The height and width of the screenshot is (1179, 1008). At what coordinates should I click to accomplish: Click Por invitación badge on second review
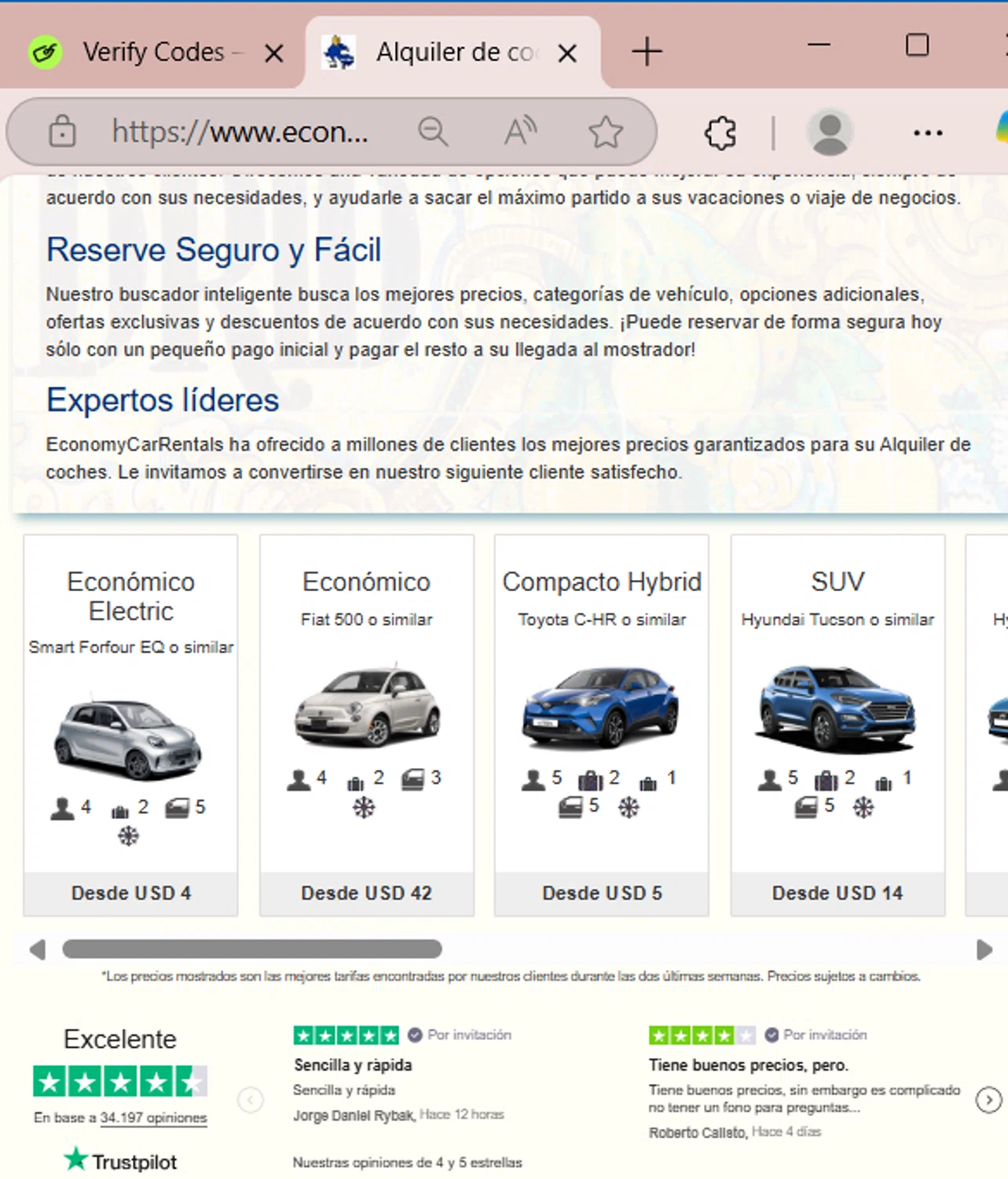click(x=816, y=1035)
